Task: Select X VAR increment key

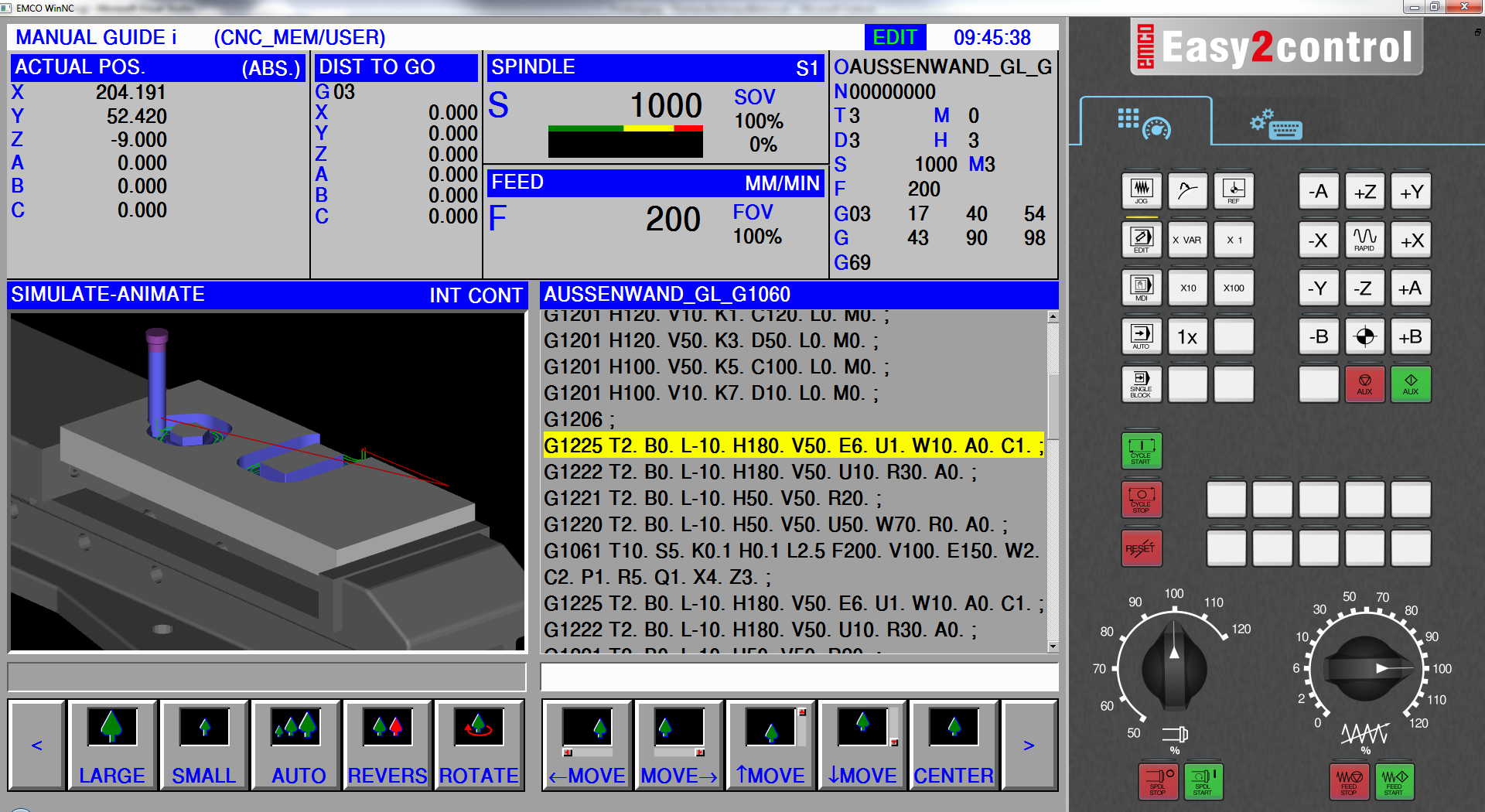Action: point(1187,240)
